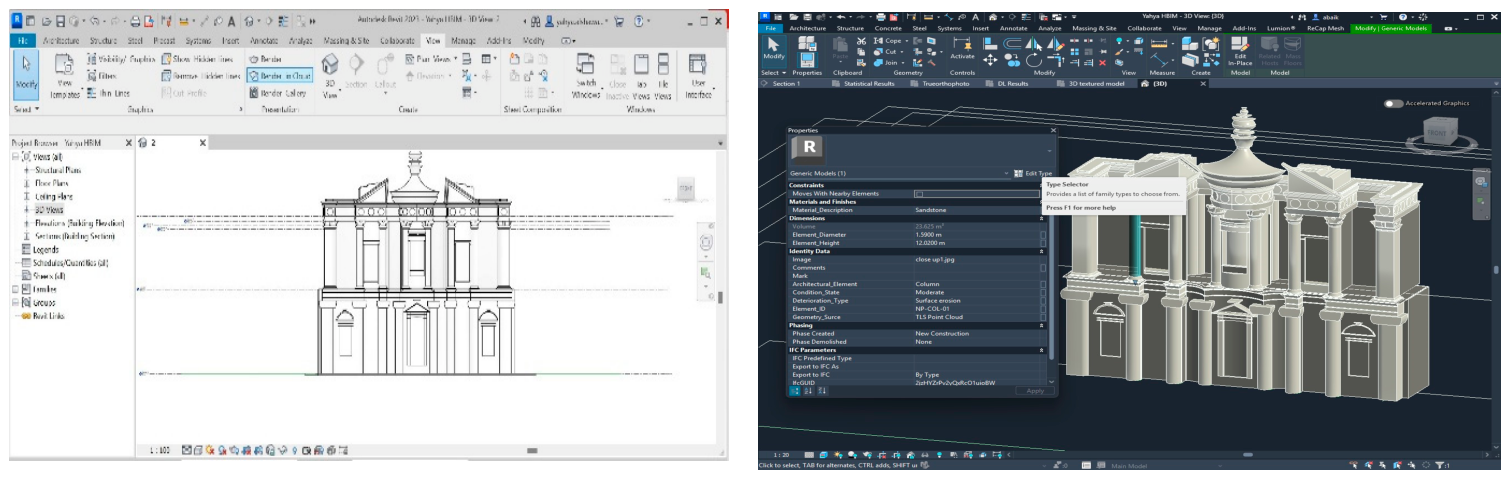
Task: Open View Templates in left window ribbon
Action: tap(64, 76)
